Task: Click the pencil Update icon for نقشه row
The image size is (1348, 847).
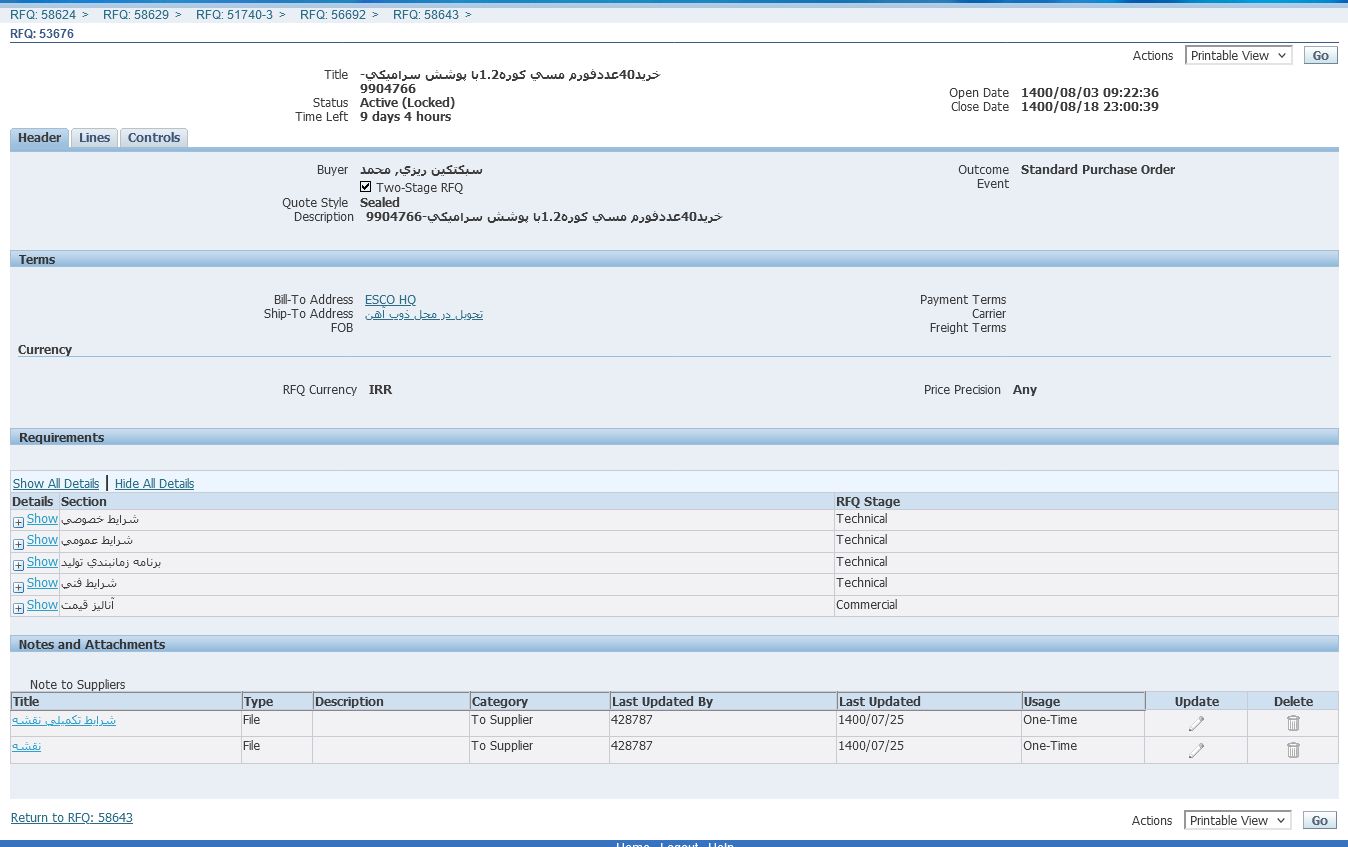Action: click(x=1196, y=750)
